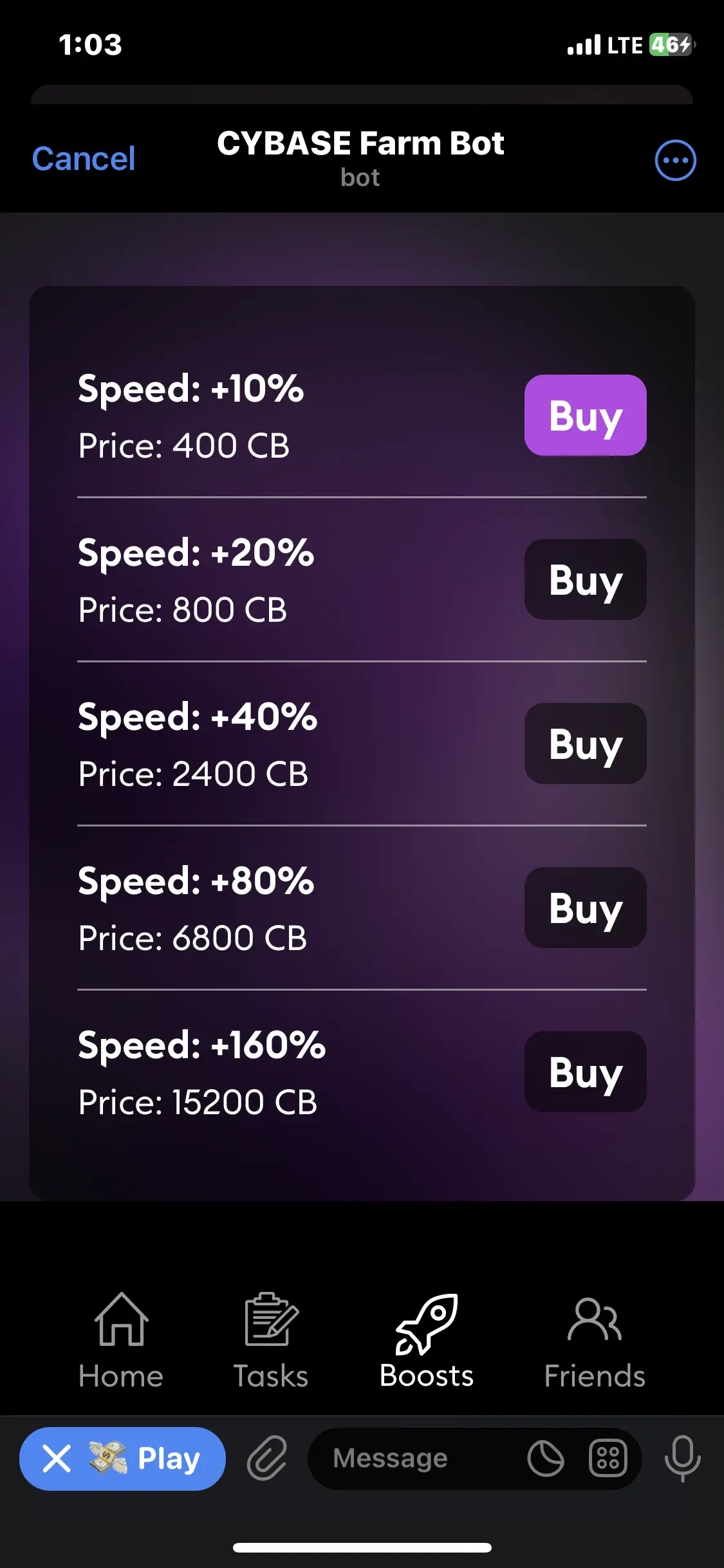Open the sticker panel icon
The height and width of the screenshot is (1568, 724).
(x=545, y=1458)
